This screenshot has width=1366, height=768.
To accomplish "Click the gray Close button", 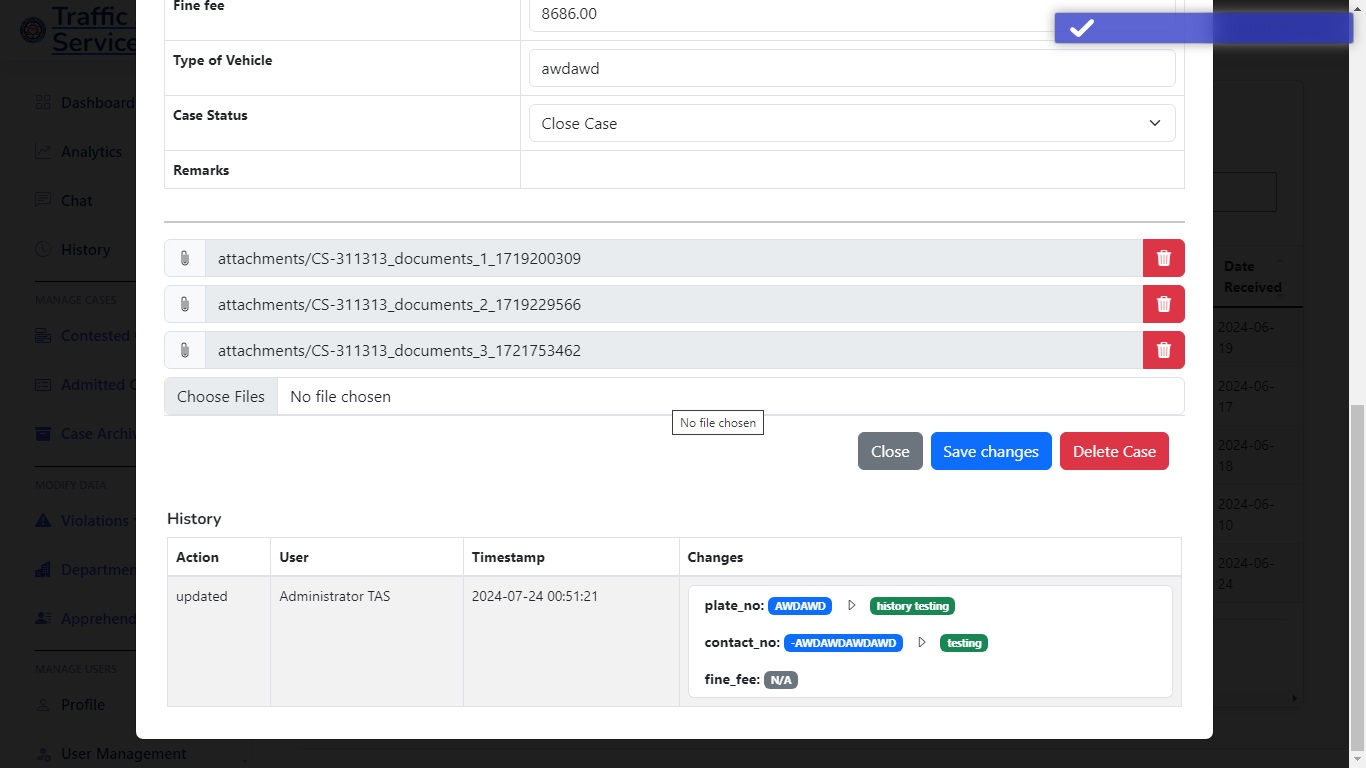I will 889,451.
